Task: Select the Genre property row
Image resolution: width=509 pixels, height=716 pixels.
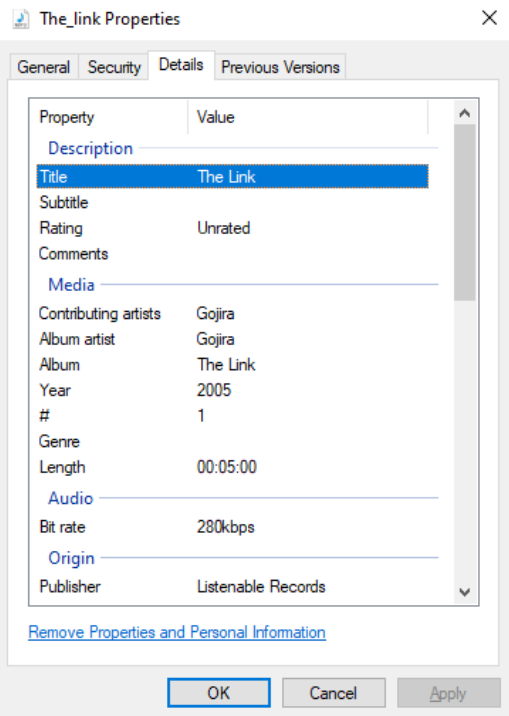Action: pos(232,442)
